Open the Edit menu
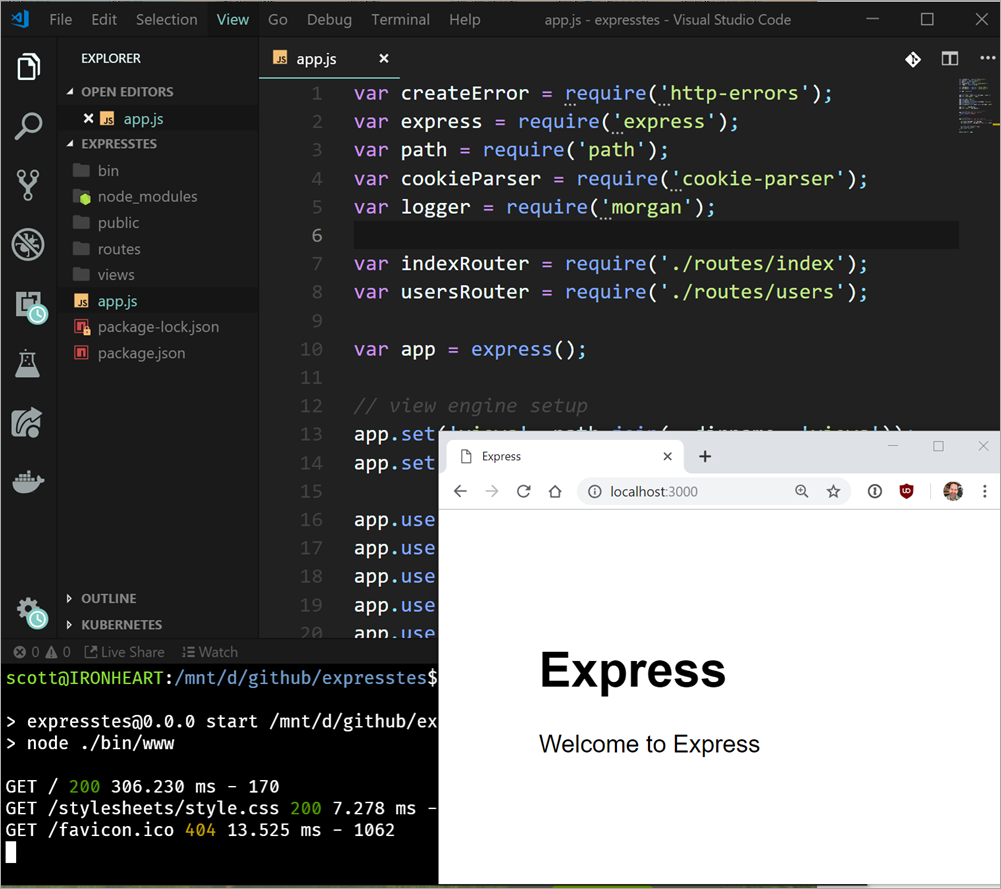This screenshot has height=889, width=1001. pyautogui.click(x=103, y=20)
